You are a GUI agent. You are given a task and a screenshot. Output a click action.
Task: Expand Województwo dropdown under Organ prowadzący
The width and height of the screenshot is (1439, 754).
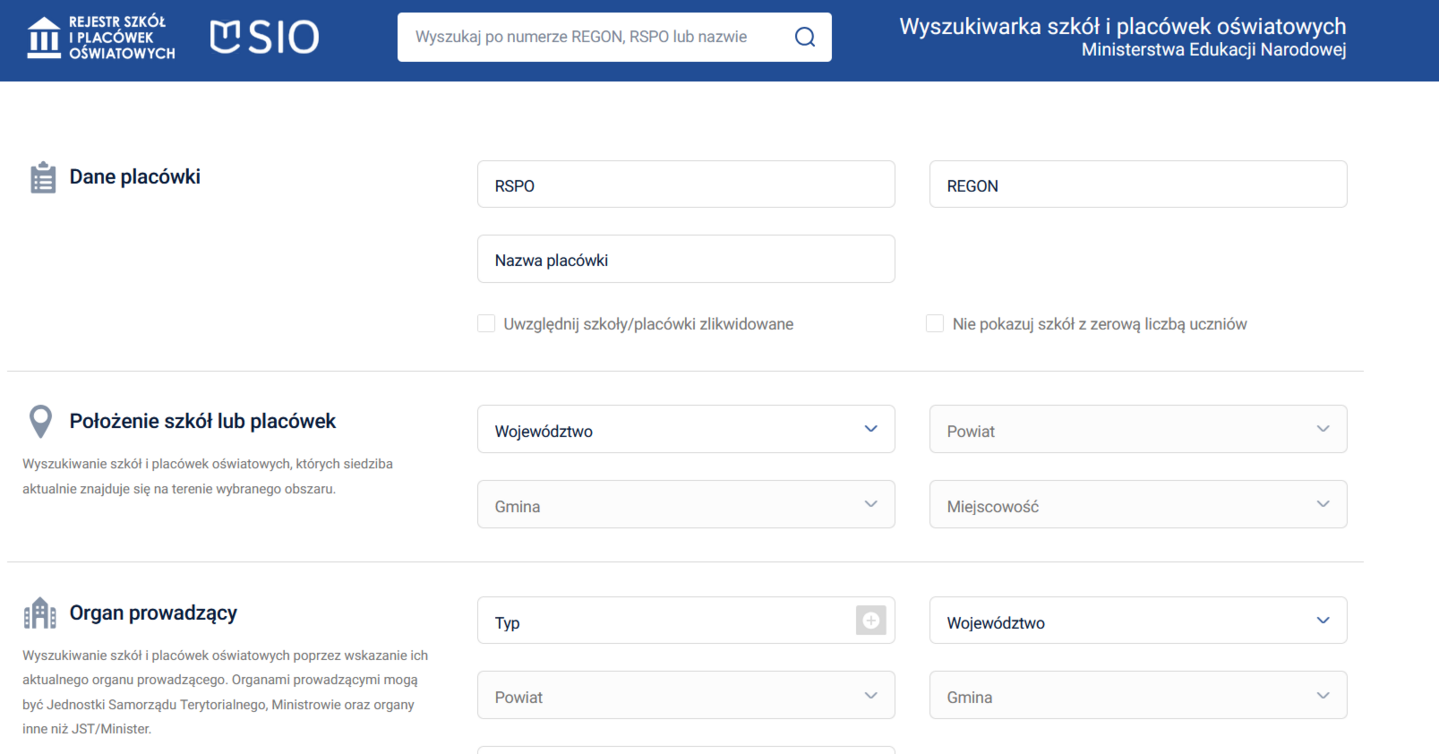[1137, 621]
